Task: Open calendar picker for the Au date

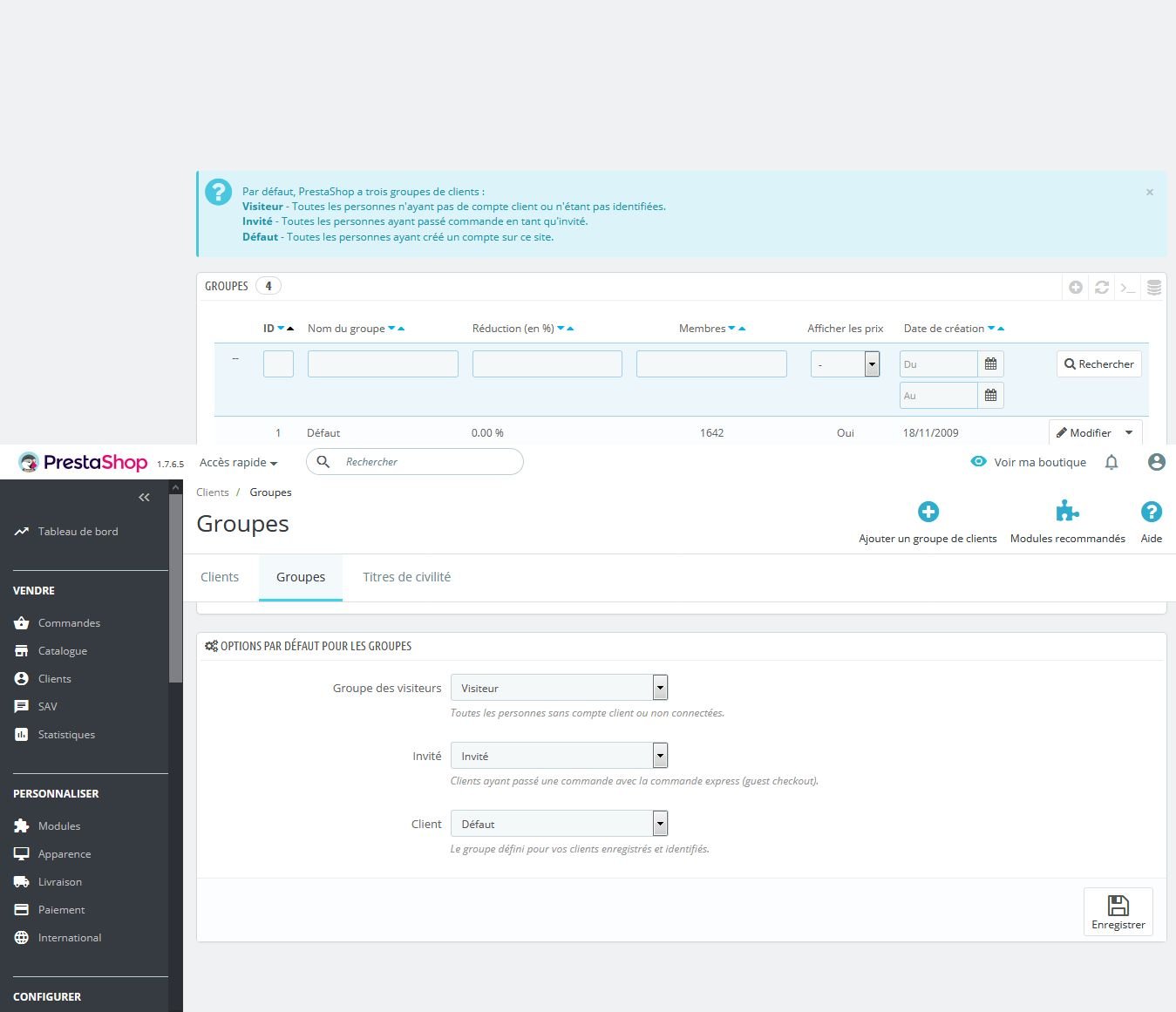Action: click(990, 396)
